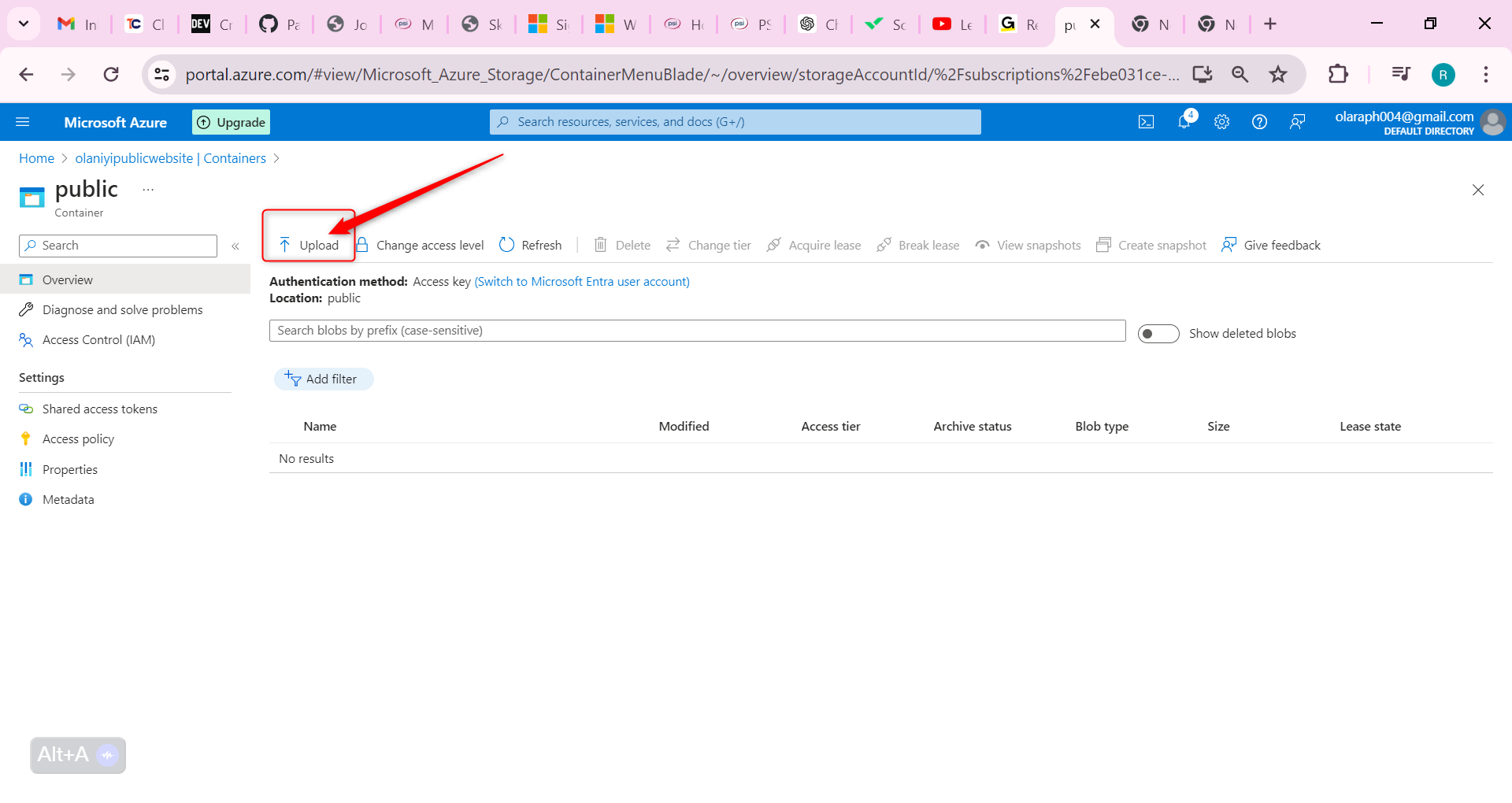Click Change tier in the toolbar

(709, 245)
